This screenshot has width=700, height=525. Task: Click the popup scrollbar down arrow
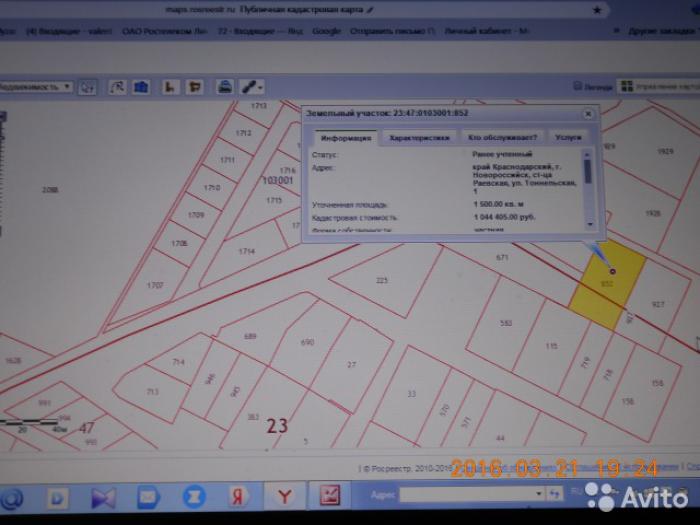[x=590, y=224]
